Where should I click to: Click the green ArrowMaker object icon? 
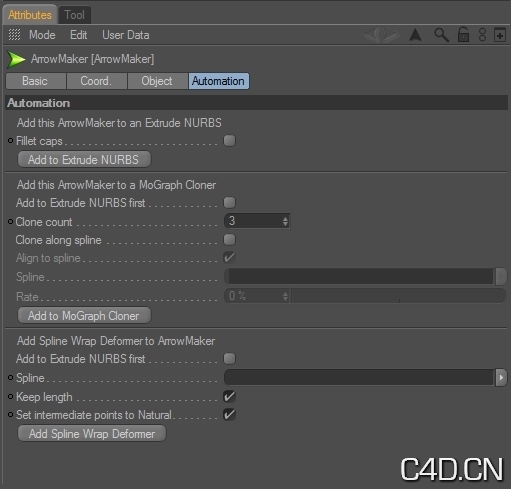16,60
